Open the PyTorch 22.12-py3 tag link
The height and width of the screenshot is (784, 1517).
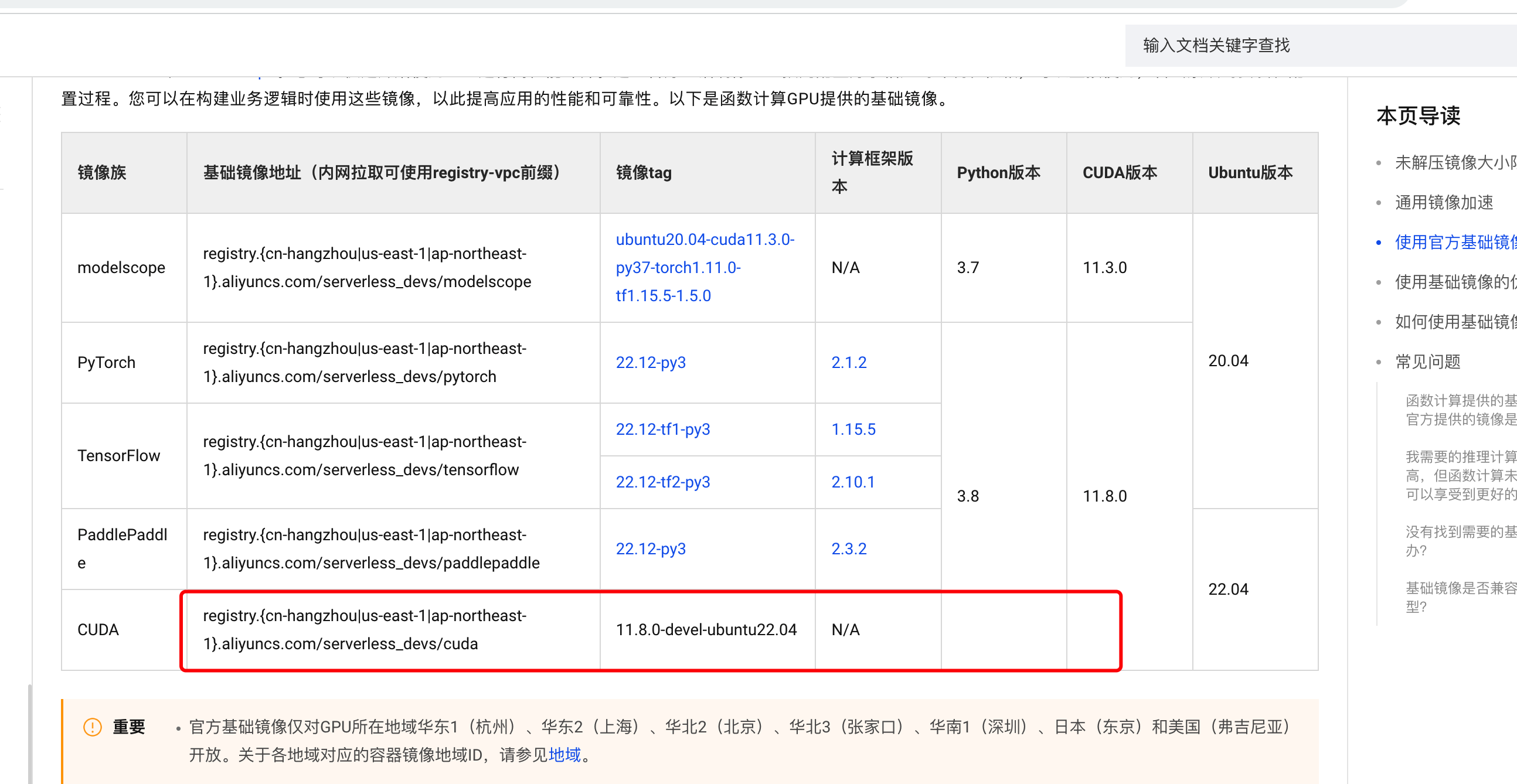[x=651, y=363]
